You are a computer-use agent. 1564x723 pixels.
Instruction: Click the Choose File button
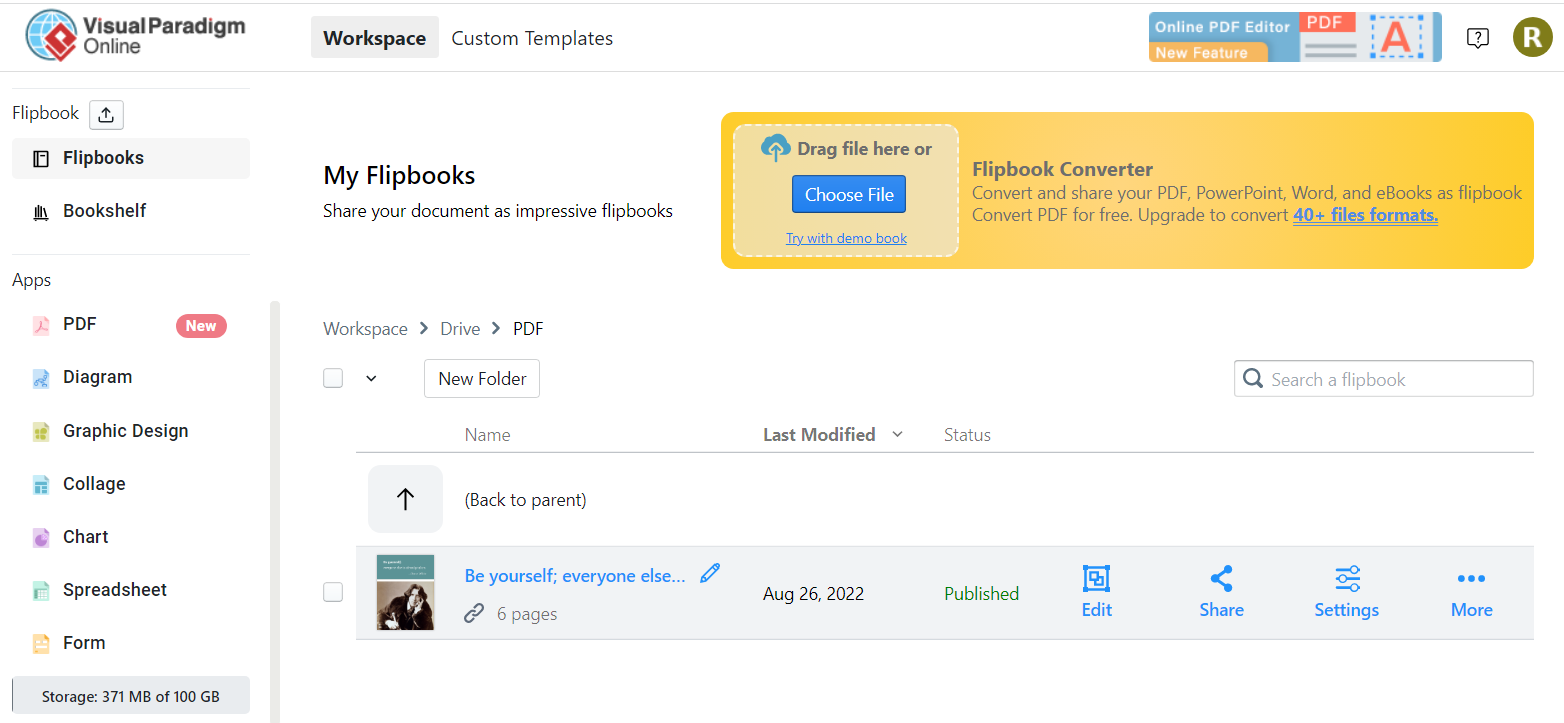click(x=849, y=194)
